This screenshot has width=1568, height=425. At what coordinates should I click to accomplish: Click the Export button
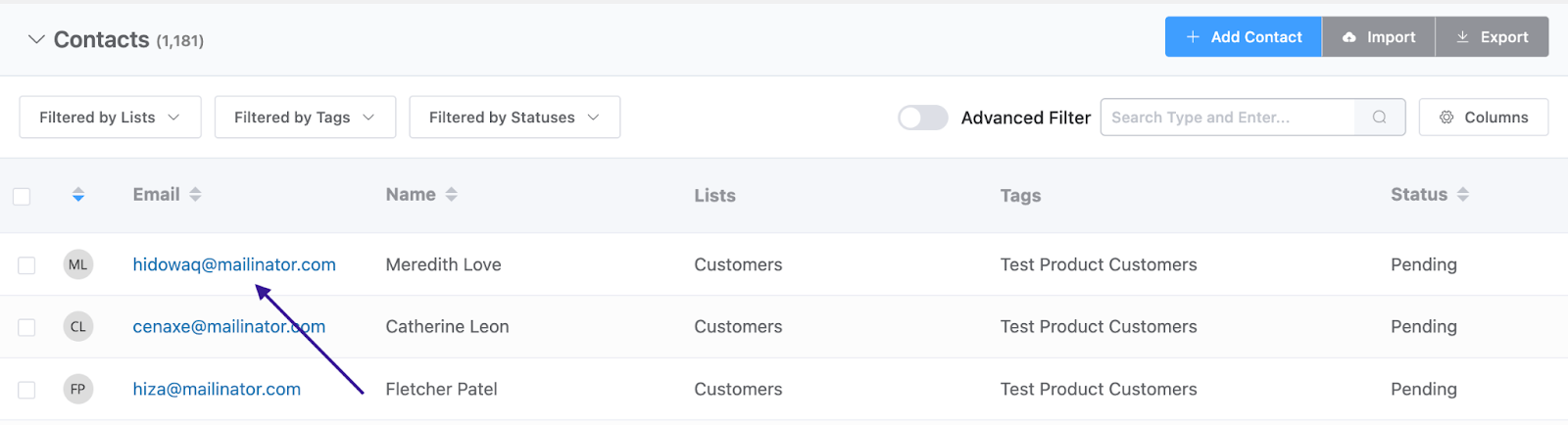(1492, 37)
